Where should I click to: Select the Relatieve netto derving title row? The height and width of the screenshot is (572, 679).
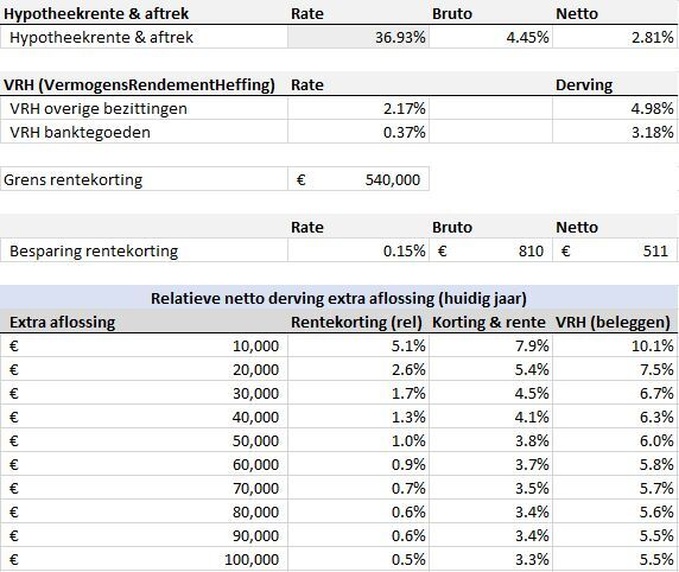[339, 298]
